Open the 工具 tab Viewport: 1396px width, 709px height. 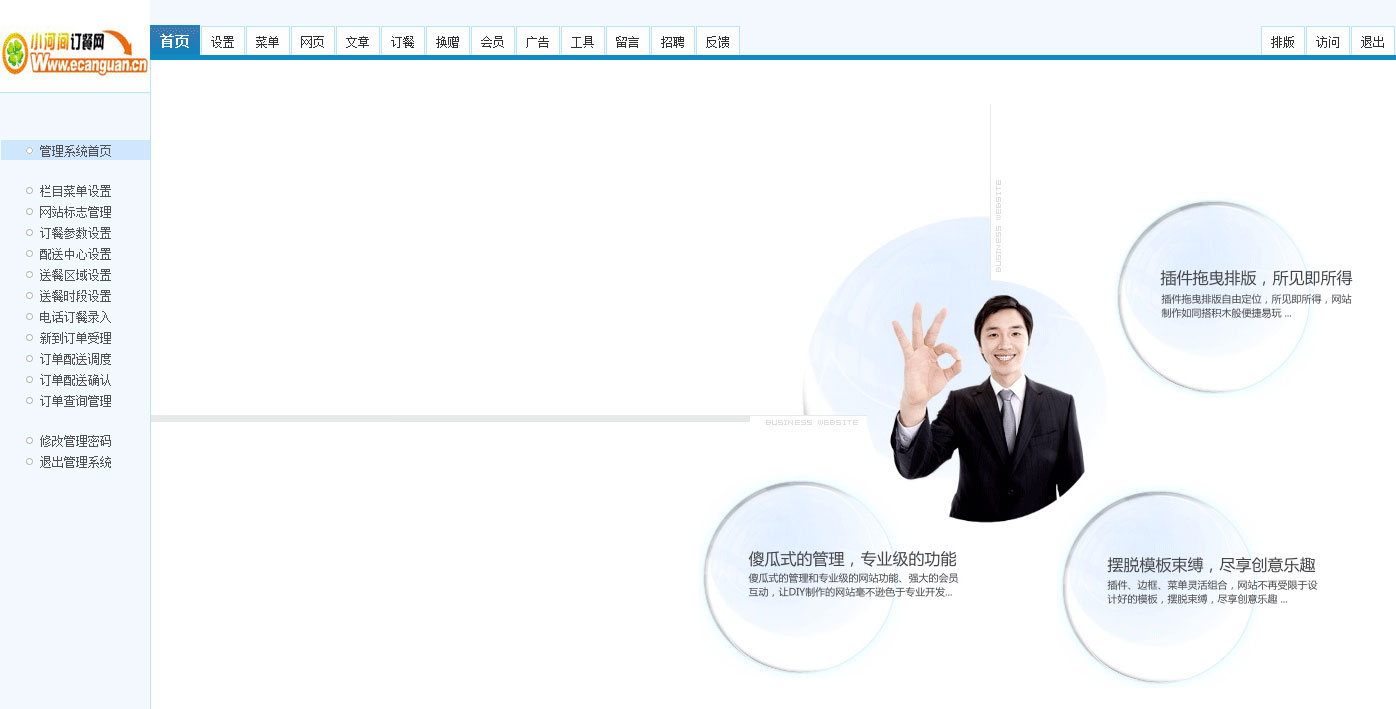pyautogui.click(x=583, y=42)
